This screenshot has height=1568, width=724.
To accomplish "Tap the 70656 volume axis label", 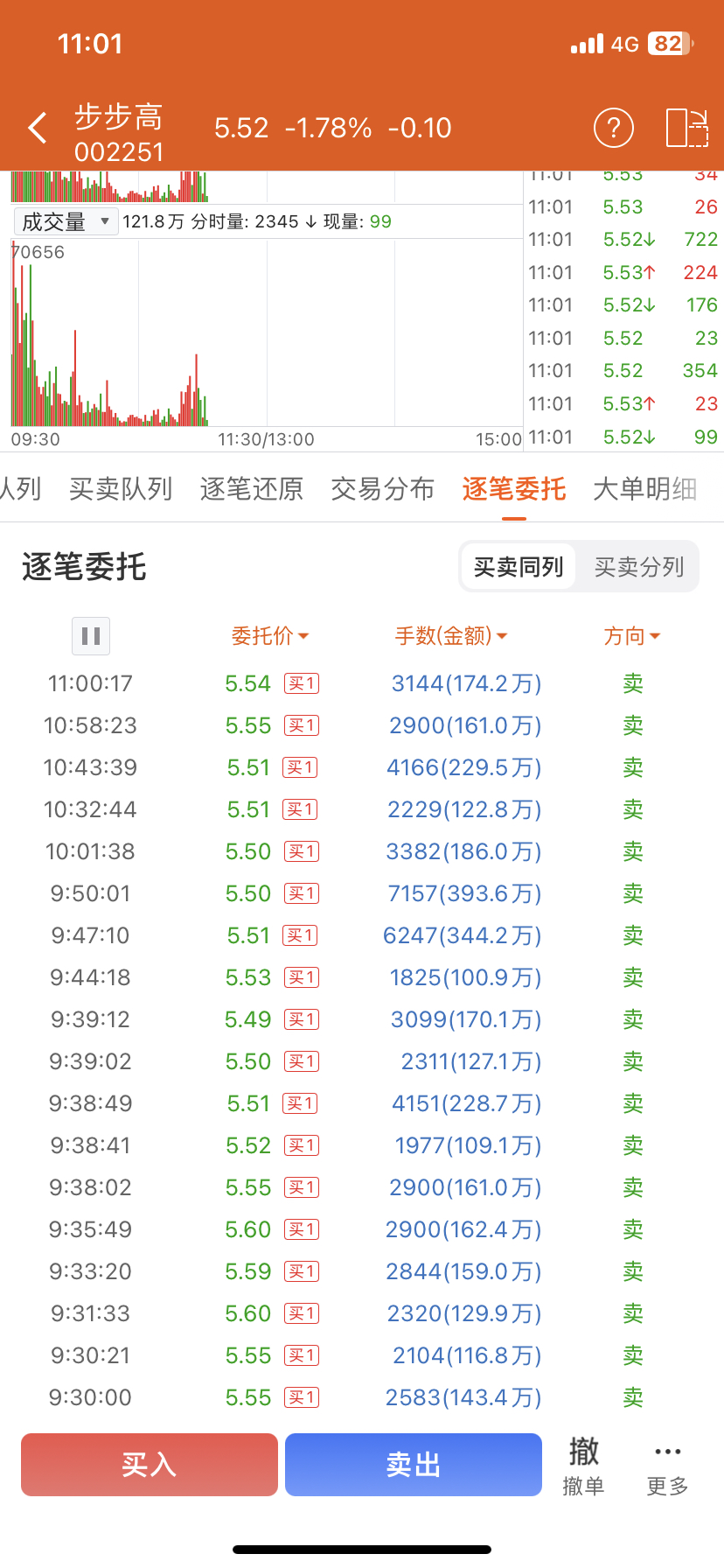I will point(38,252).
